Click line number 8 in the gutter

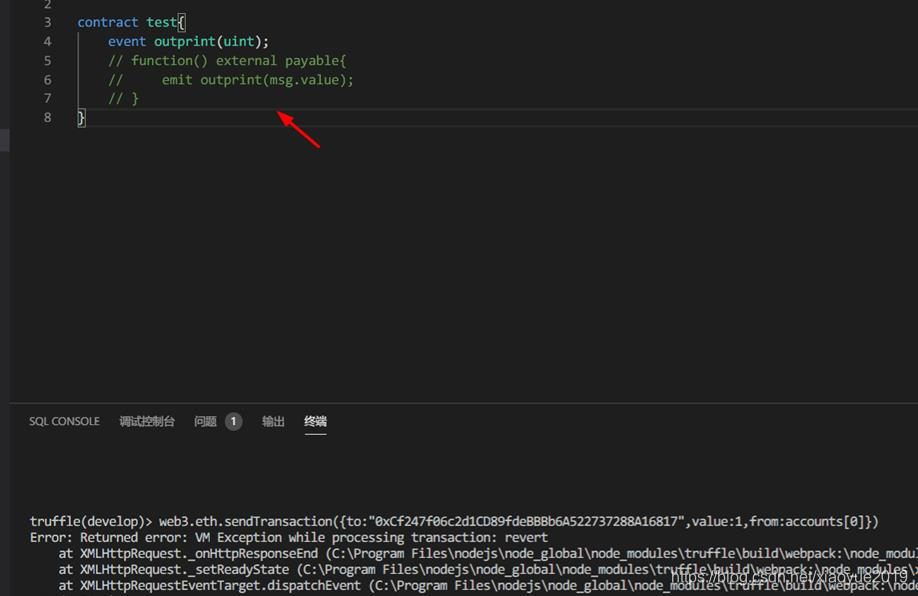pos(47,118)
